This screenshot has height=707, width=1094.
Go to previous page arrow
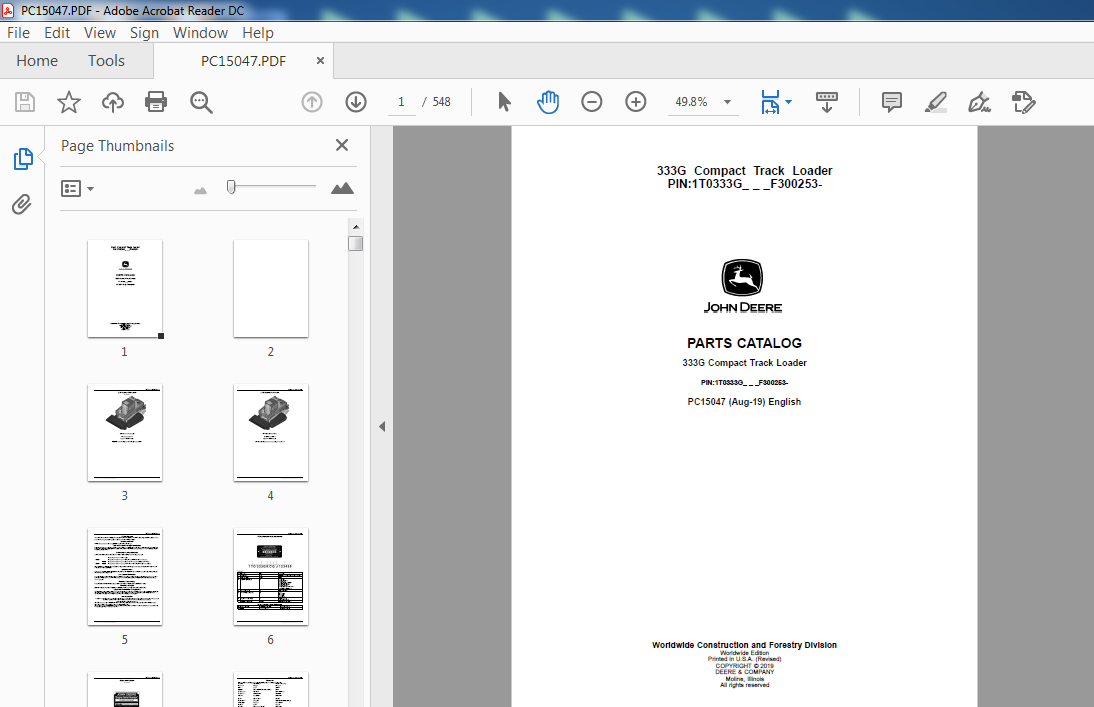click(312, 102)
